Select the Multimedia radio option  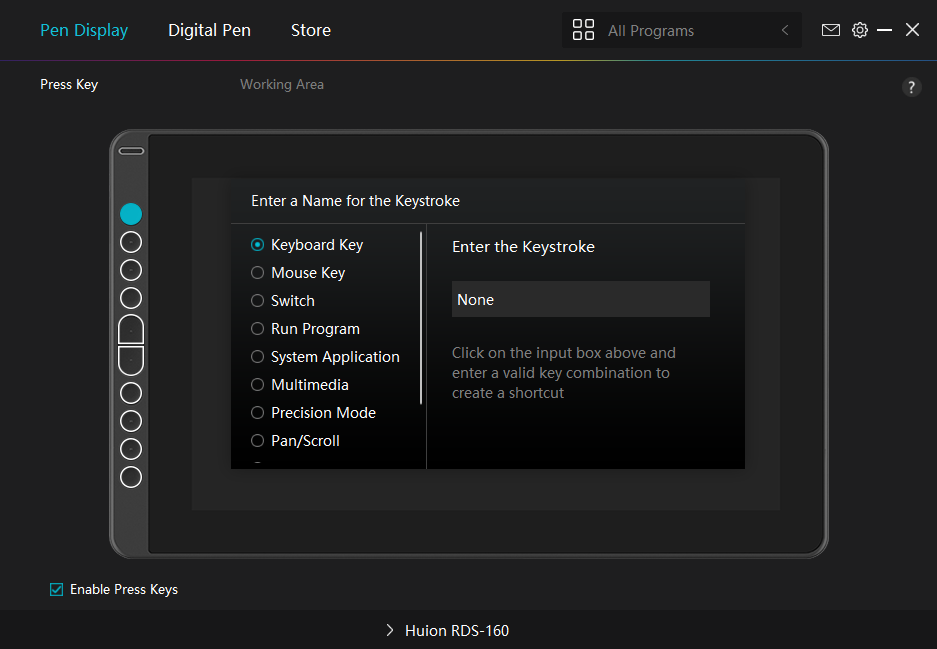tap(258, 385)
